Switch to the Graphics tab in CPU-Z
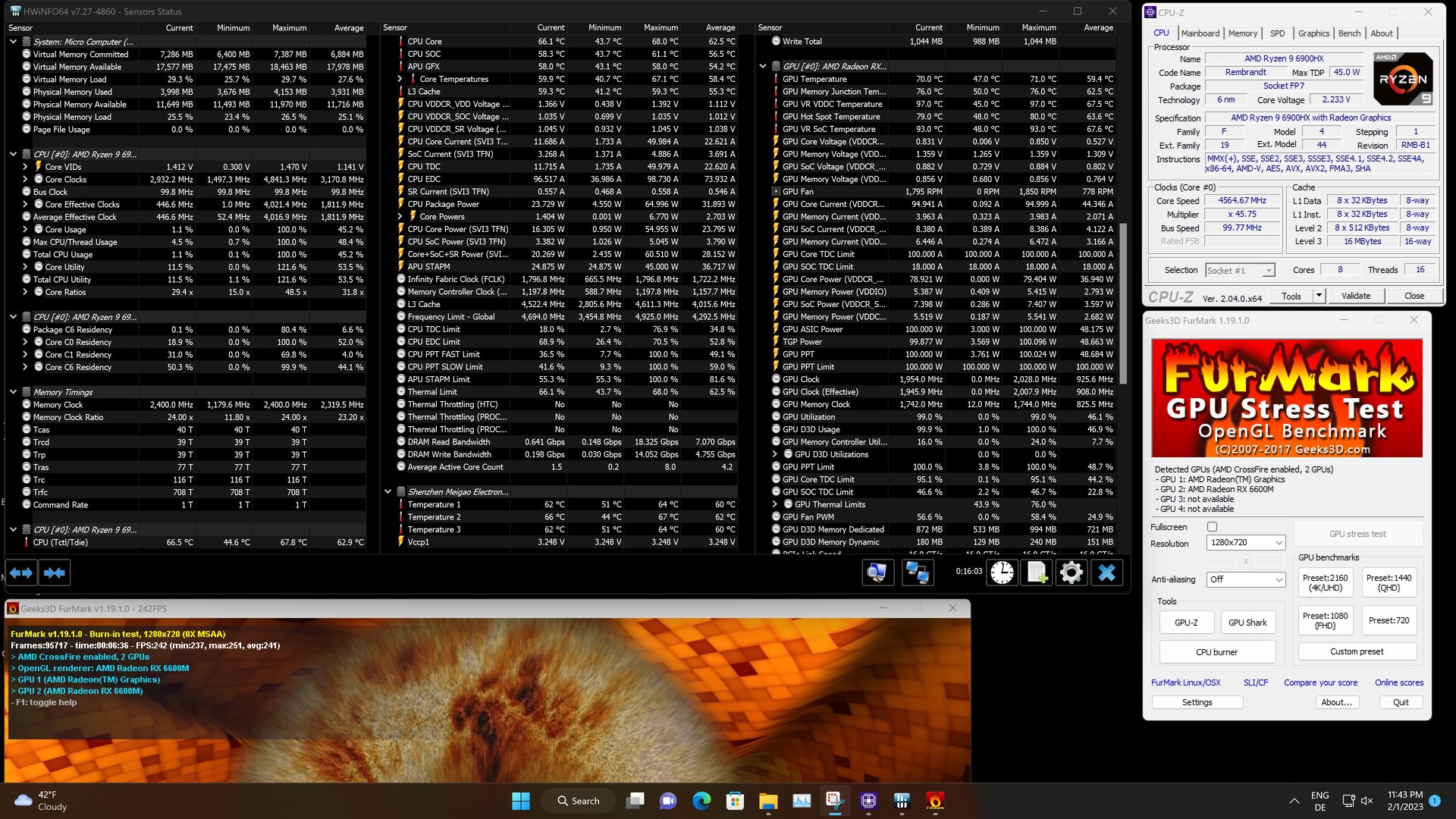 pos(1313,33)
